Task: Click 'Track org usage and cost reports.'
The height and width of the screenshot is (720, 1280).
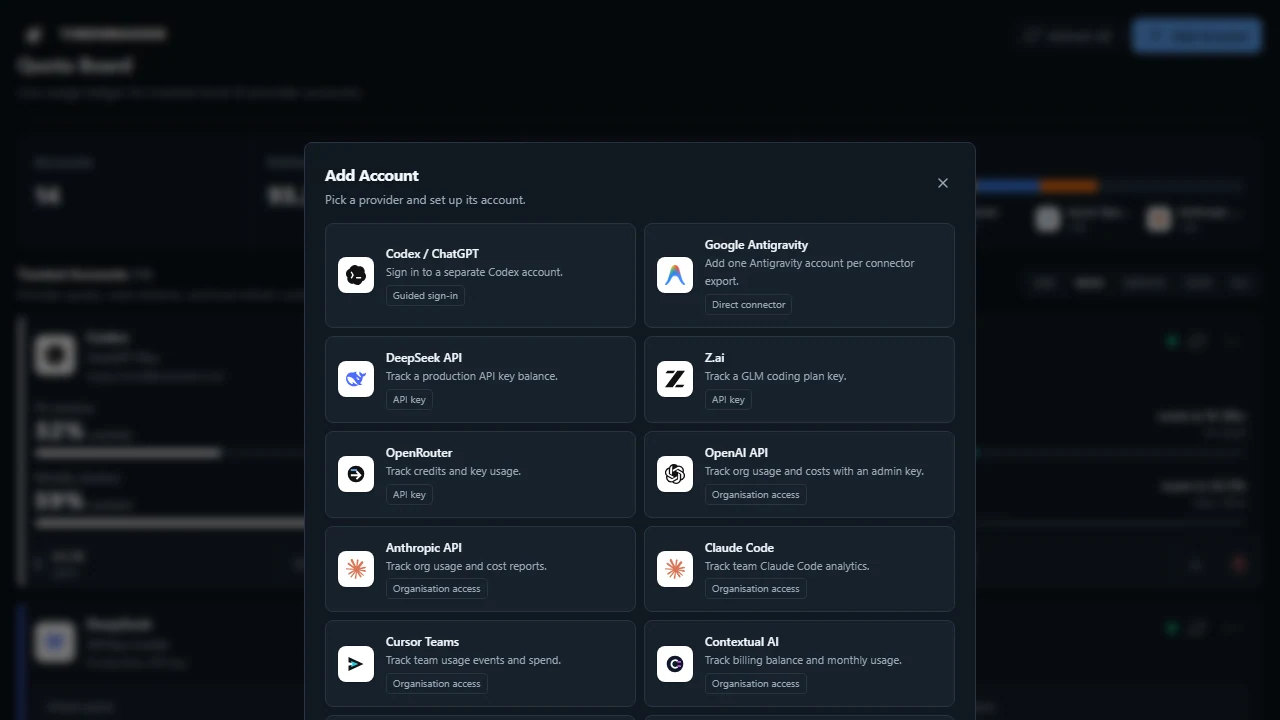Action: 466,566
